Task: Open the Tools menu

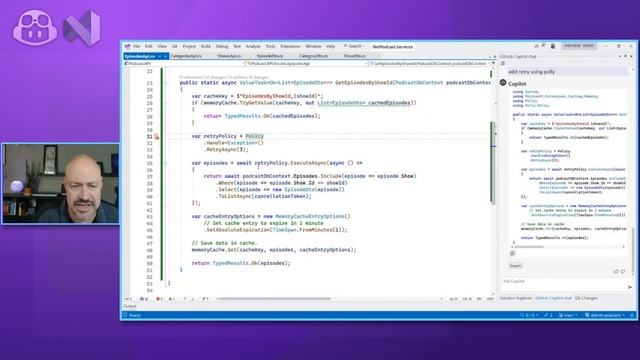Action: (270, 47)
